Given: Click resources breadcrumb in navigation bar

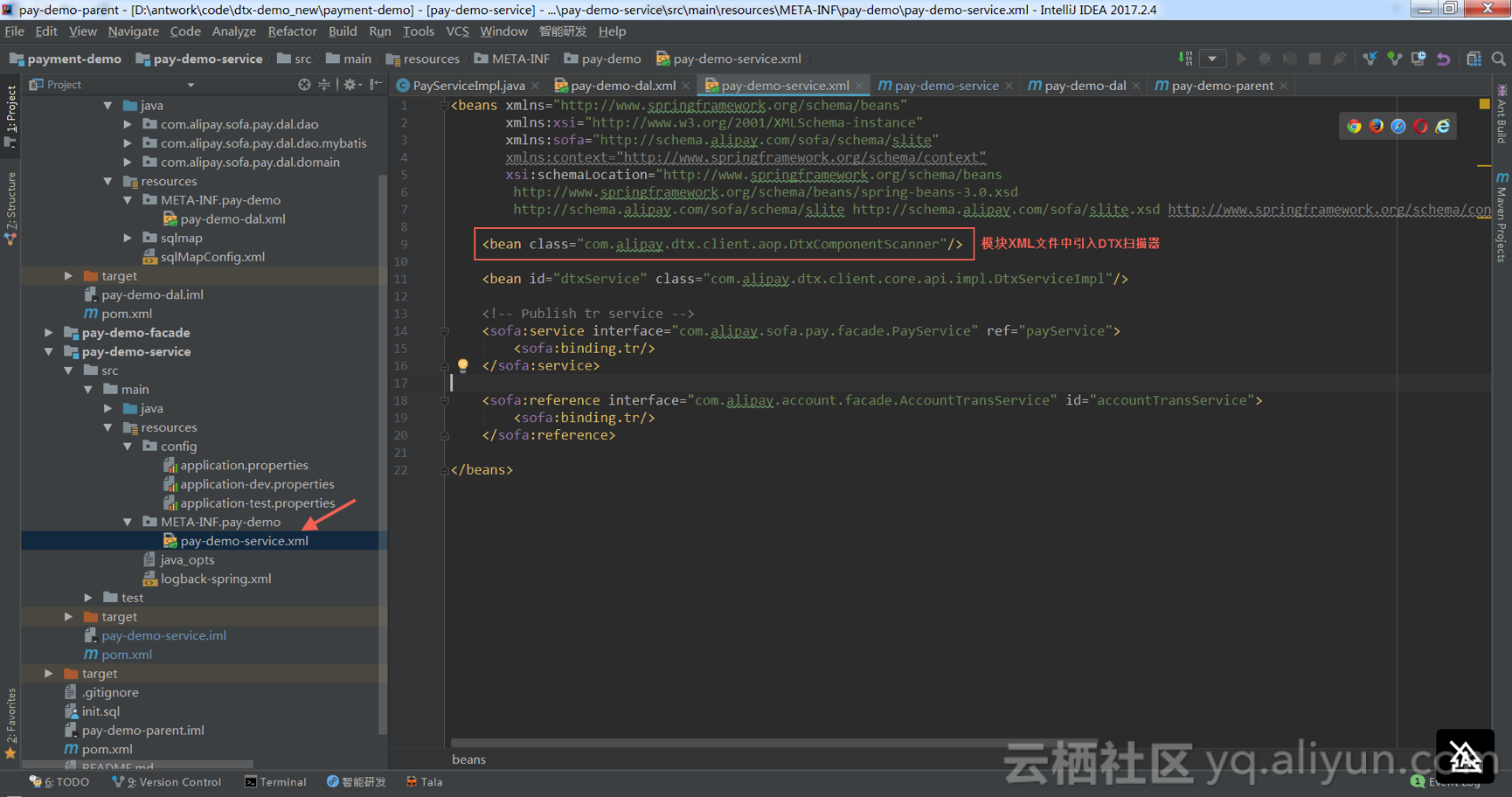Looking at the screenshot, I should 423,59.
